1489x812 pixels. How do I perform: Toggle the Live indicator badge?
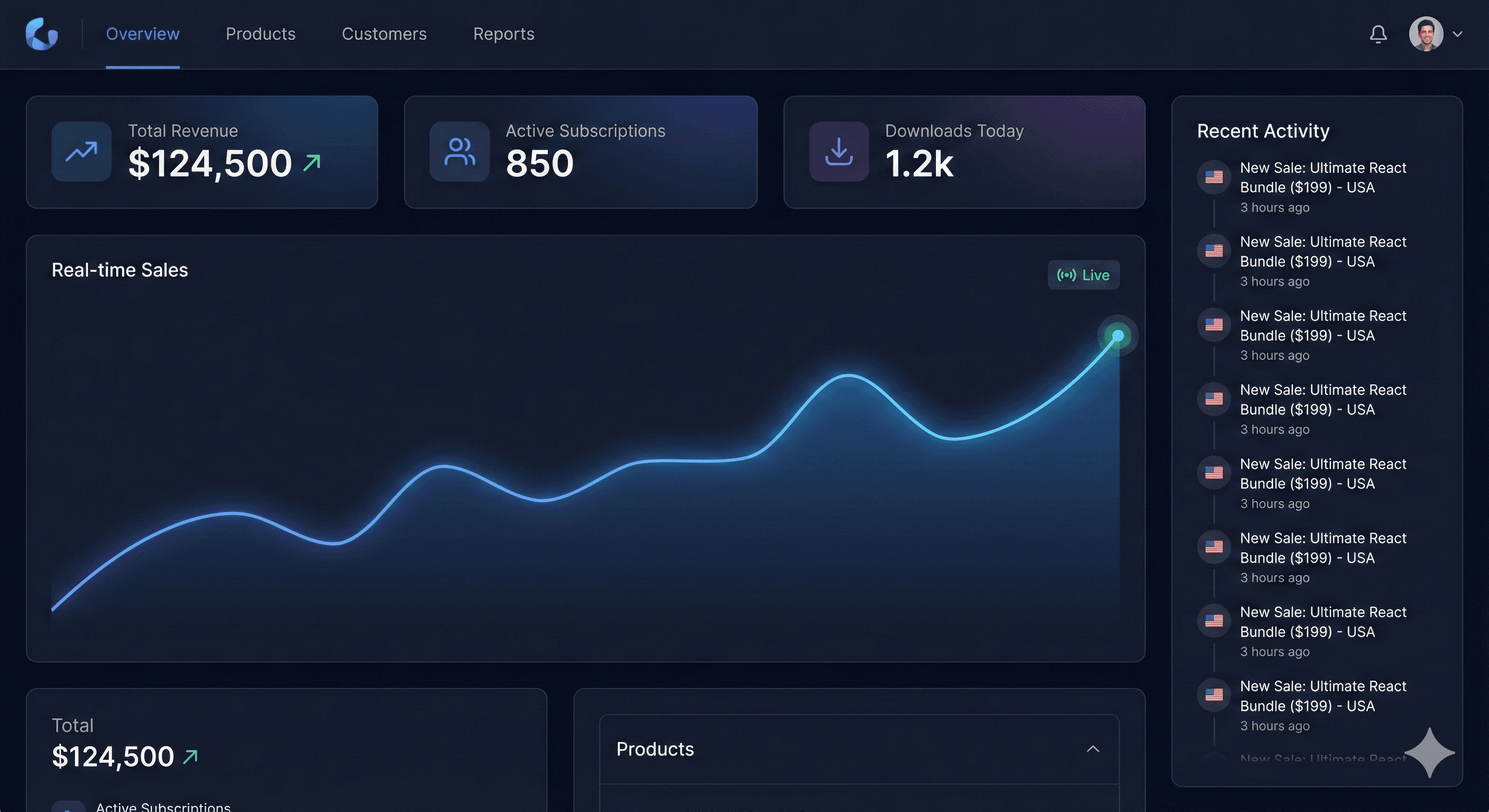(1083, 275)
